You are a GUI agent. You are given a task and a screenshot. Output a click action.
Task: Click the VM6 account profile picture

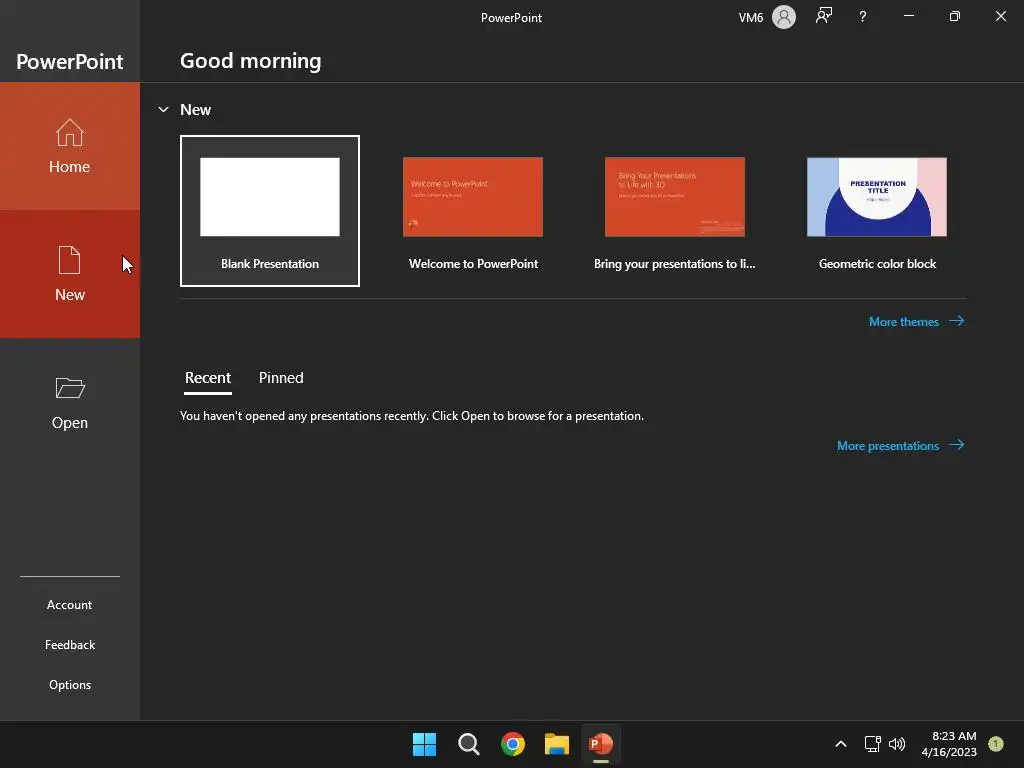click(784, 17)
